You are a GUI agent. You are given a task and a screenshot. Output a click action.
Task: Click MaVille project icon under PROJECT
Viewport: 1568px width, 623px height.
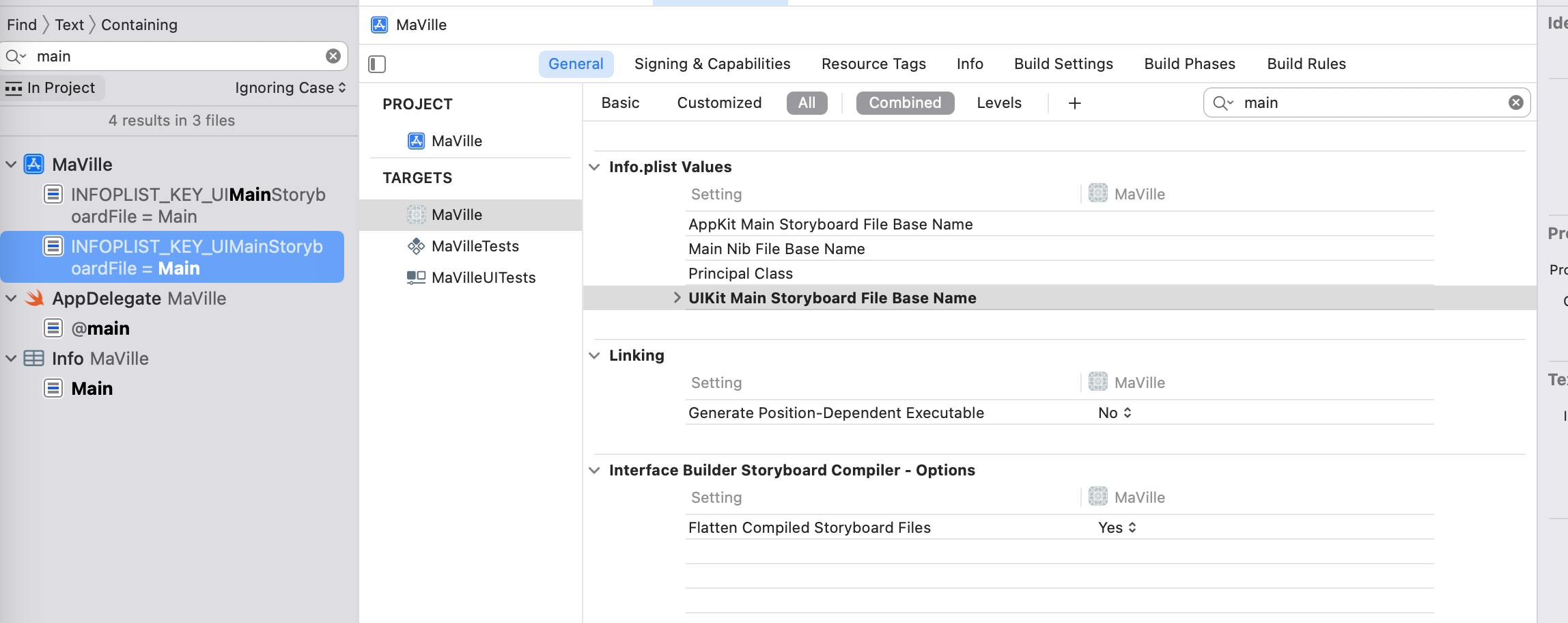pyautogui.click(x=416, y=141)
